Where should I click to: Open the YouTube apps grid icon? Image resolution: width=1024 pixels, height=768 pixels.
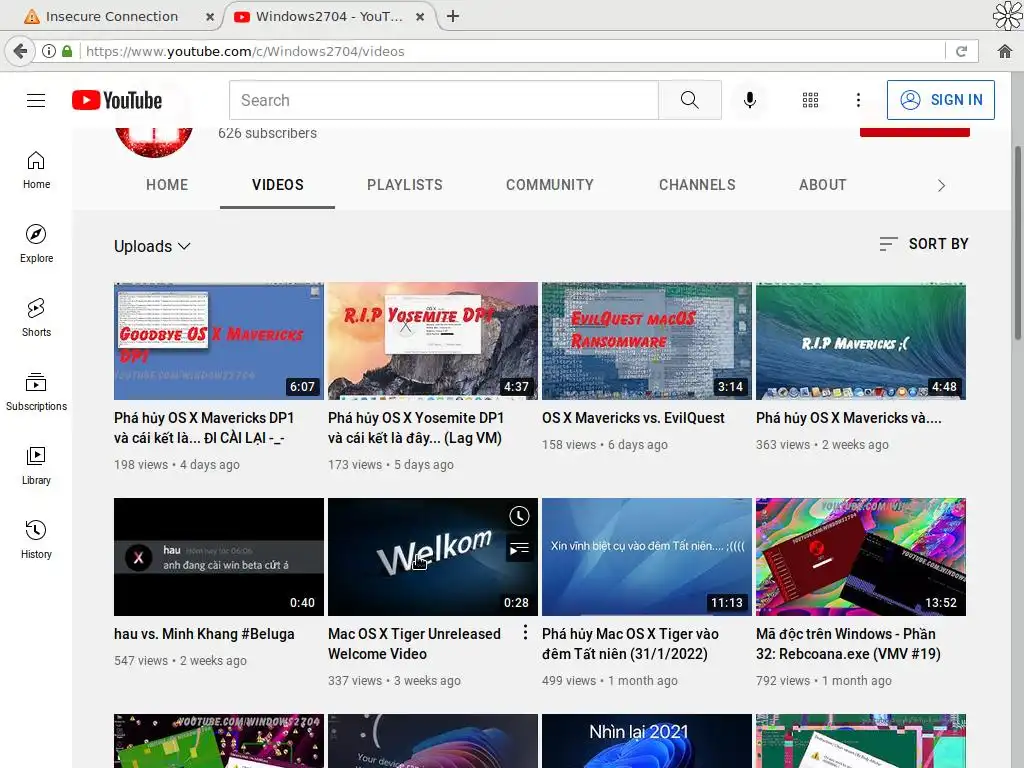click(810, 100)
